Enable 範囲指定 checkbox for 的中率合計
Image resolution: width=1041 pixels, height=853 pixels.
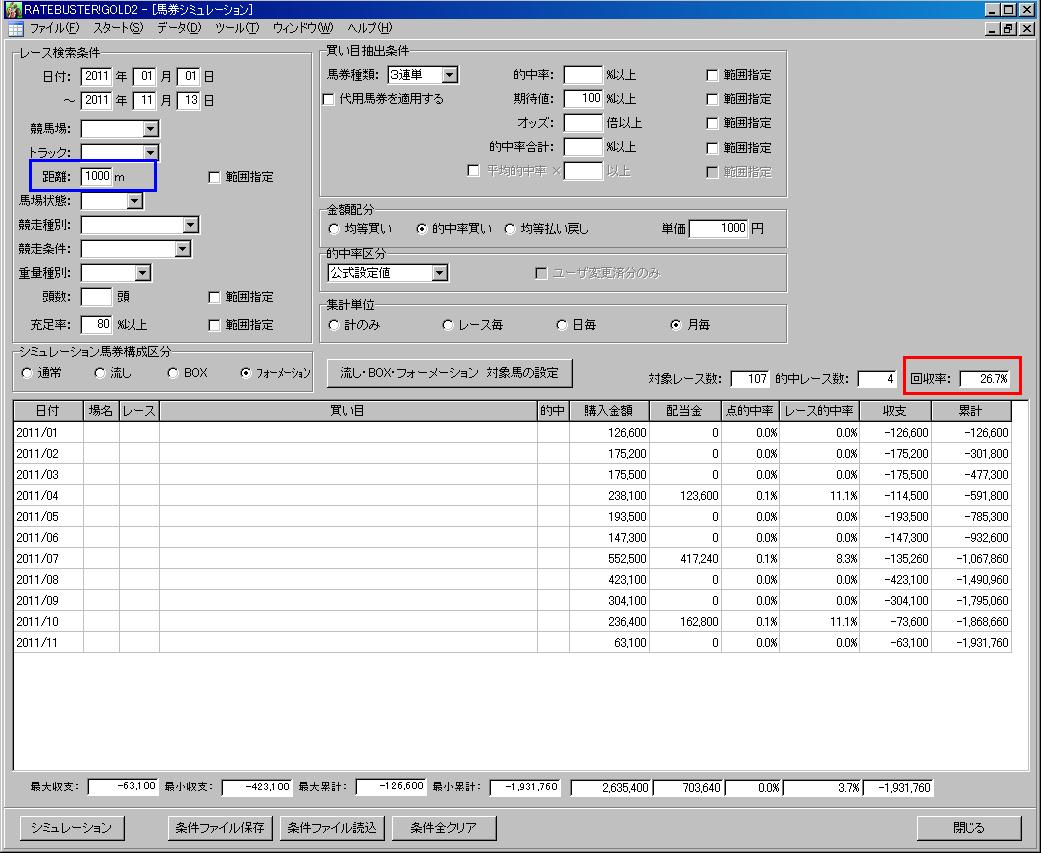click(712, 147)
